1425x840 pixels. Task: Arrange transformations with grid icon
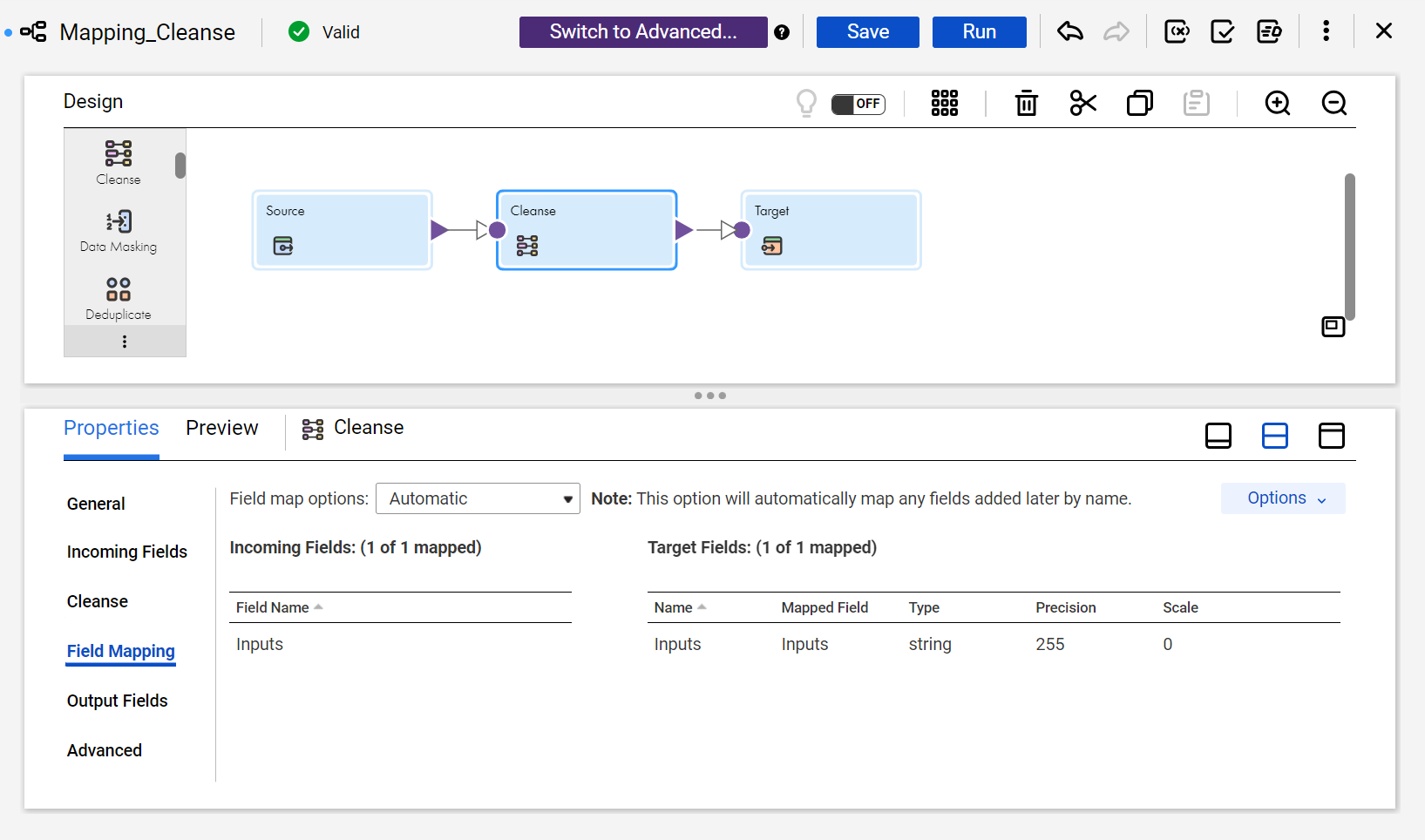945,103
